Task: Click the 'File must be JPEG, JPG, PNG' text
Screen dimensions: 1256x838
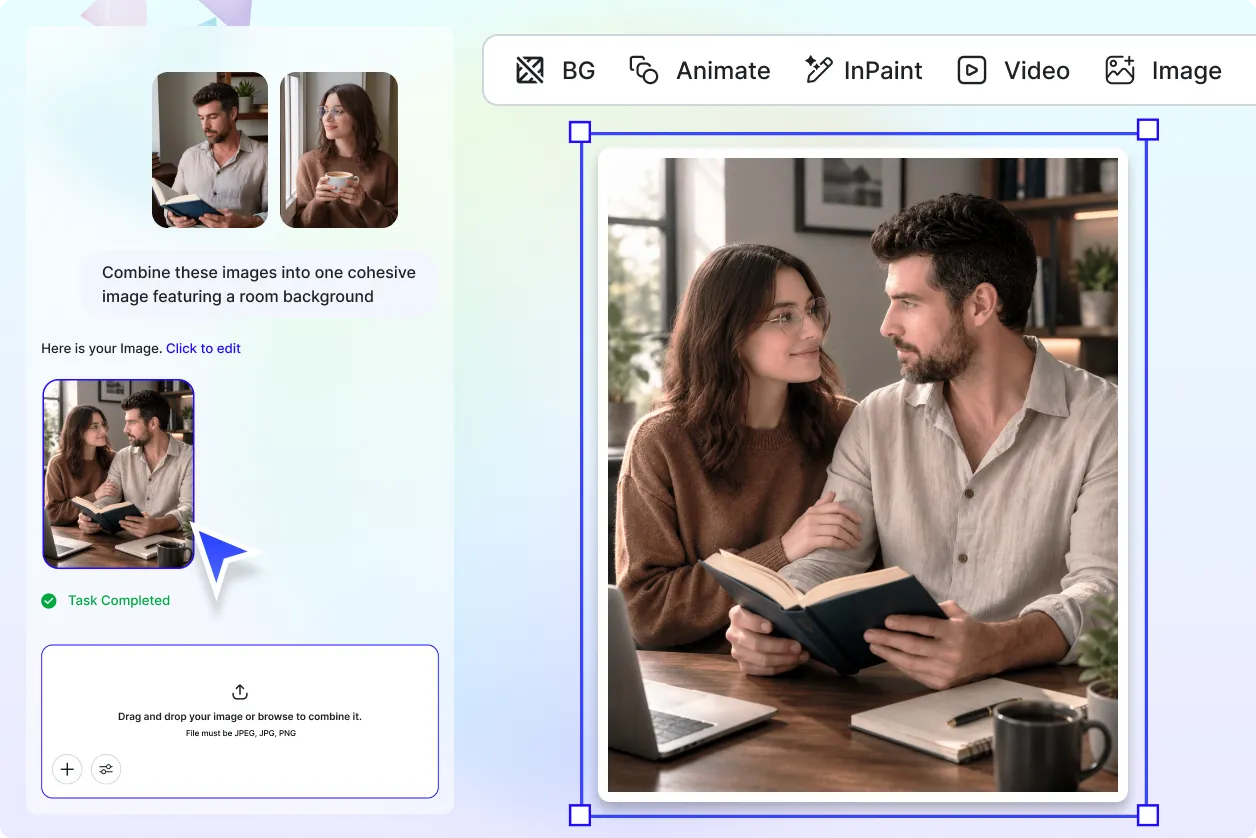Action: click(x=240, y=733)
